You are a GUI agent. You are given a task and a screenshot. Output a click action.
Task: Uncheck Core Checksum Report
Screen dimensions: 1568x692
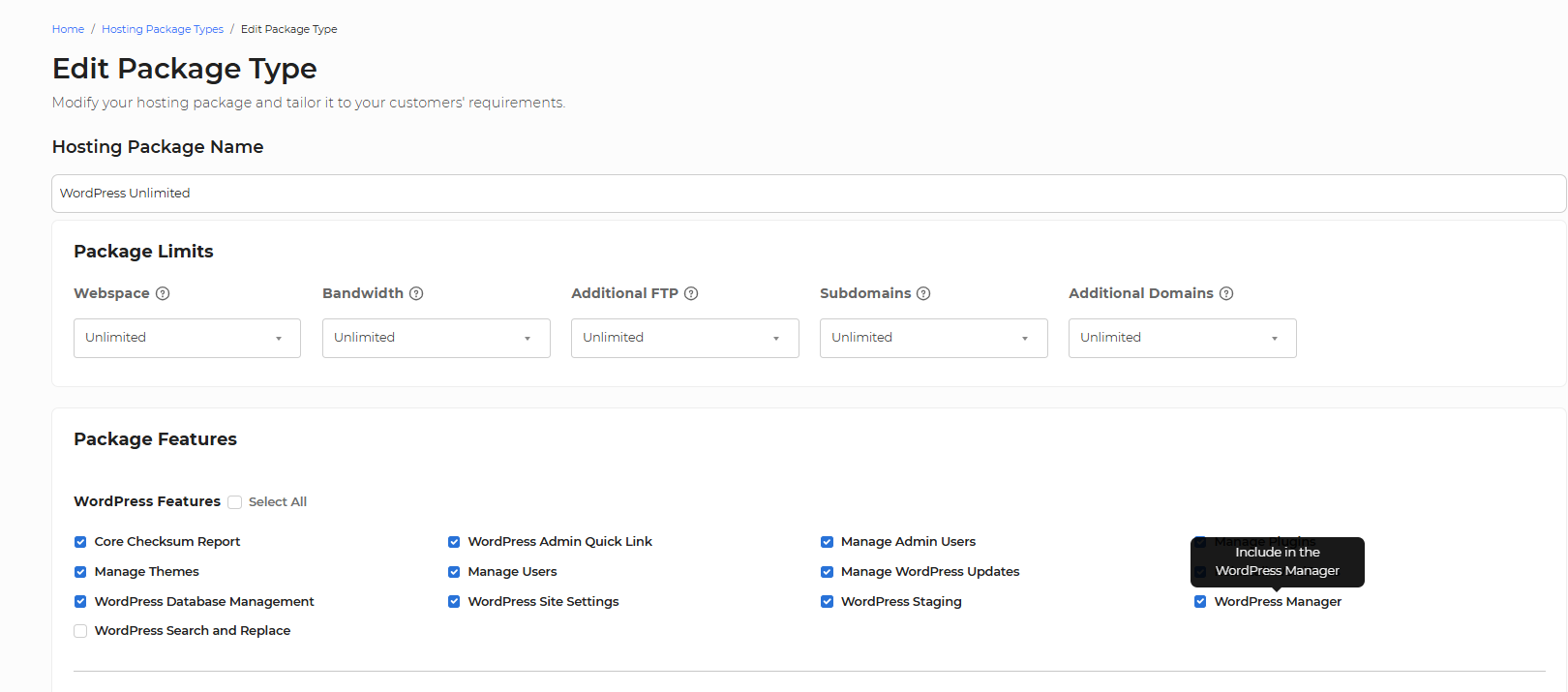point(80,542)
